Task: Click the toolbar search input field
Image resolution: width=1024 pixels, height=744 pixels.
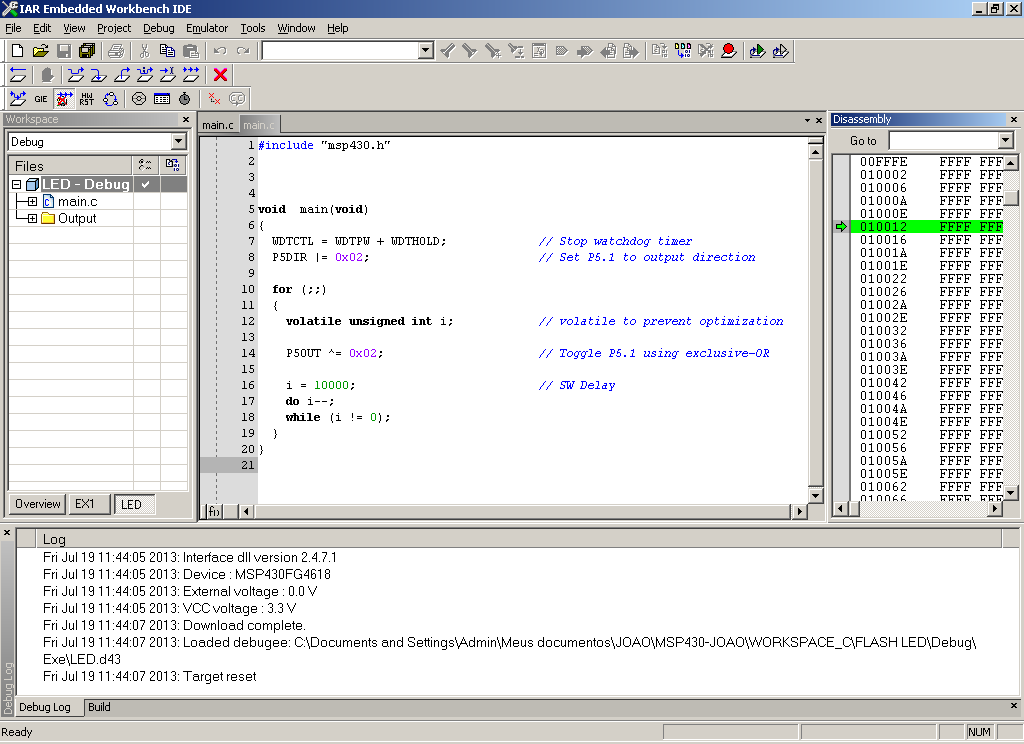Action: [340, 51]
